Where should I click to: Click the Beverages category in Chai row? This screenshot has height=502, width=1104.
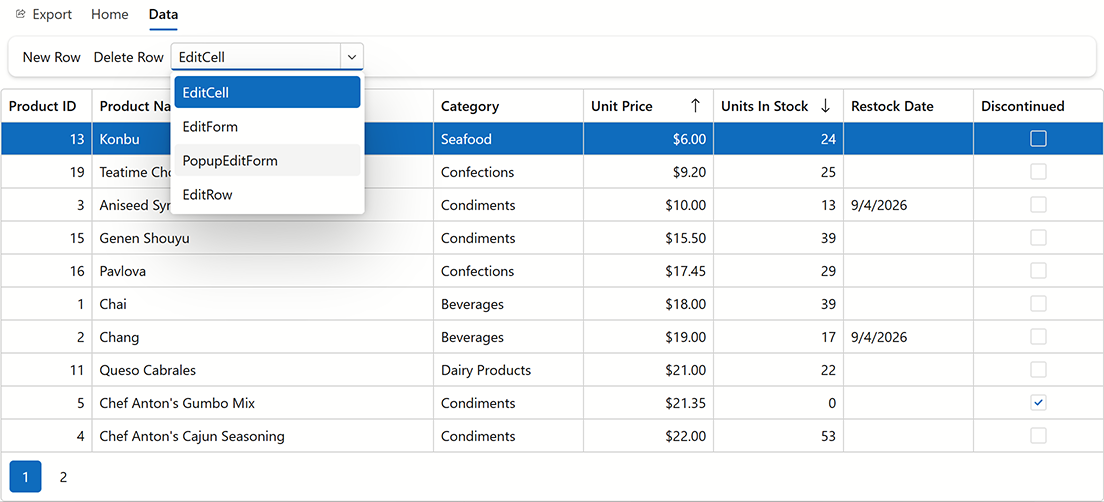click(508, 304)
